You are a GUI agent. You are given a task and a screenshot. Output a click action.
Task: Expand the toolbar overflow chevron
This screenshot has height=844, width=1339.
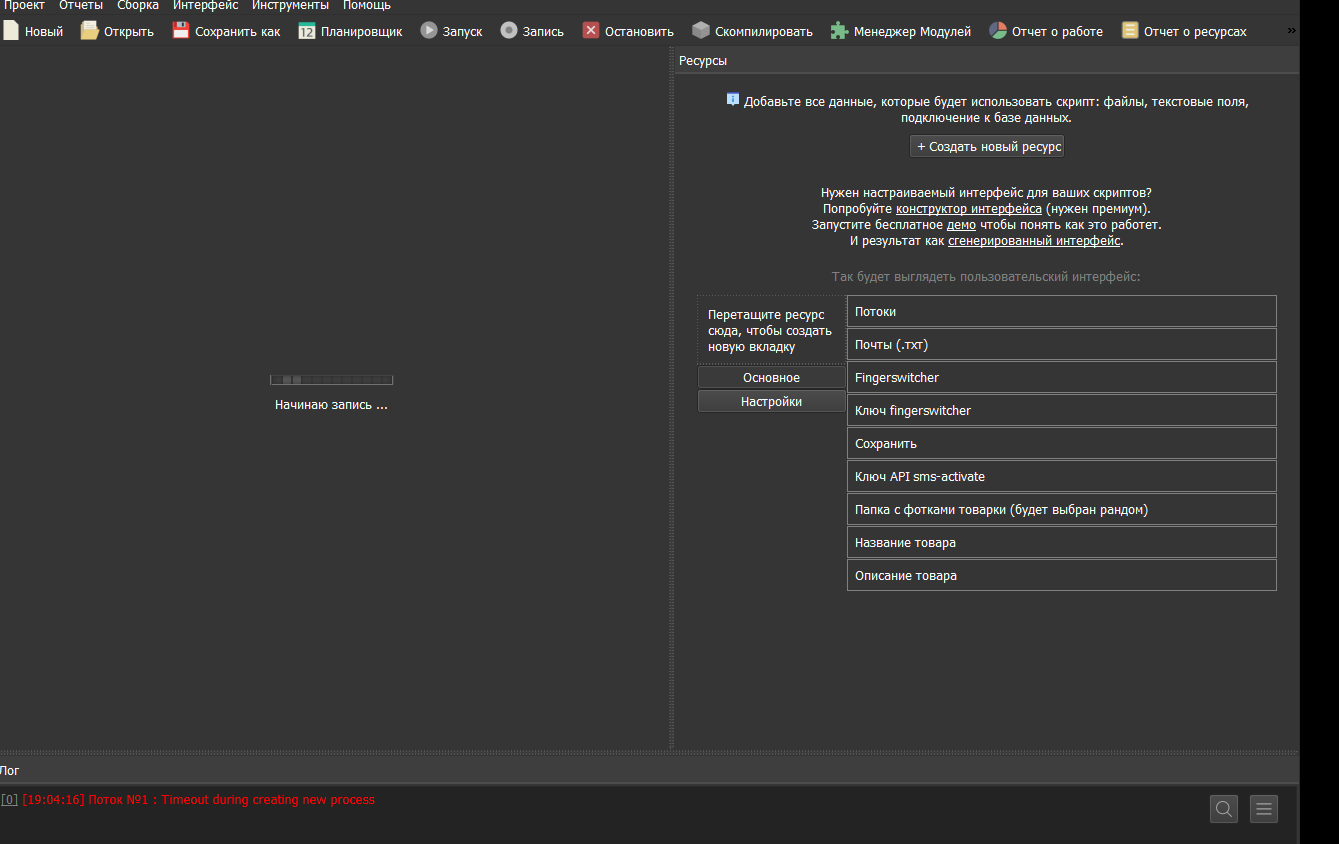1289,30
